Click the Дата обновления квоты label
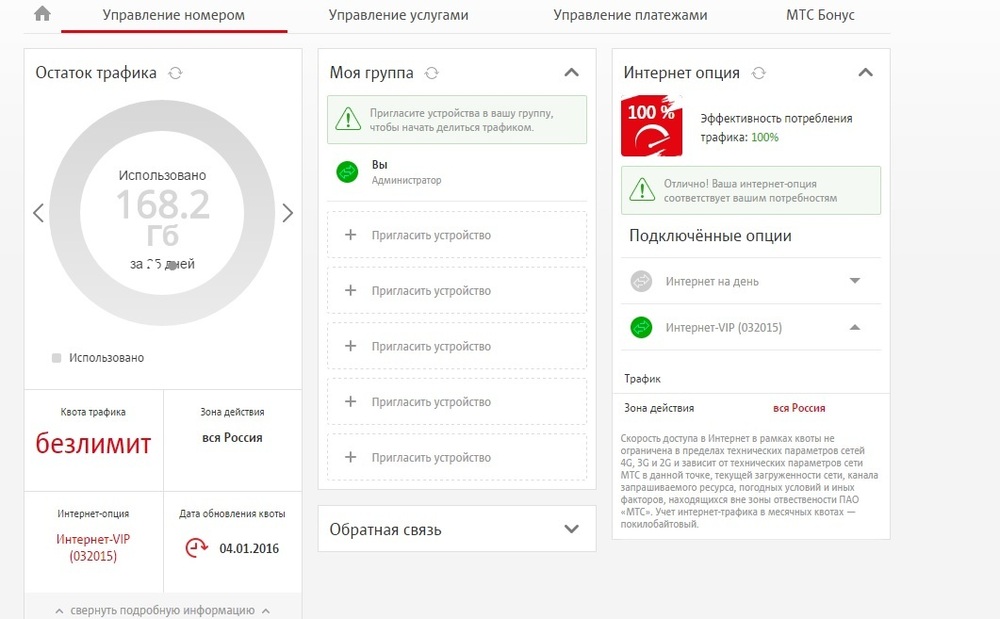Screen dimensions: 1000x619 pos(232,514)
